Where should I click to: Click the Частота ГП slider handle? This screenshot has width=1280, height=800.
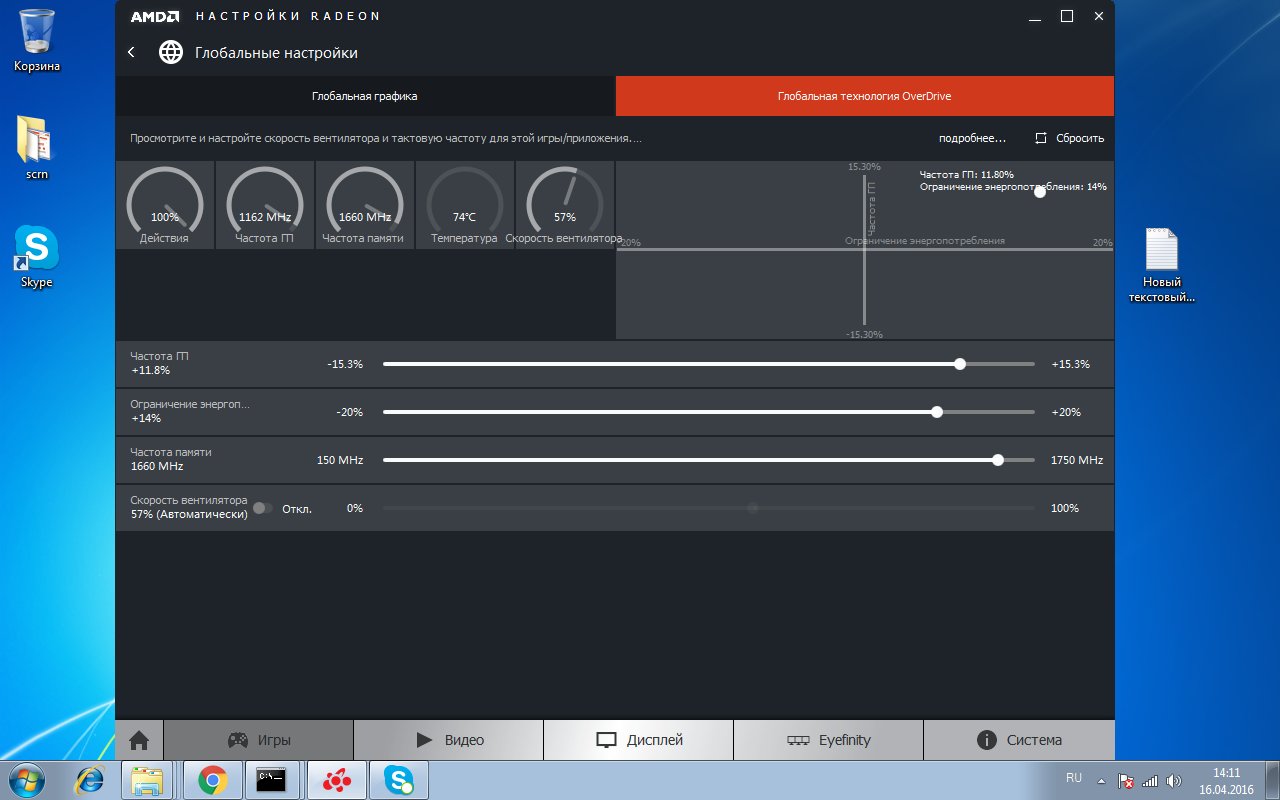click(x=960, y=364)
